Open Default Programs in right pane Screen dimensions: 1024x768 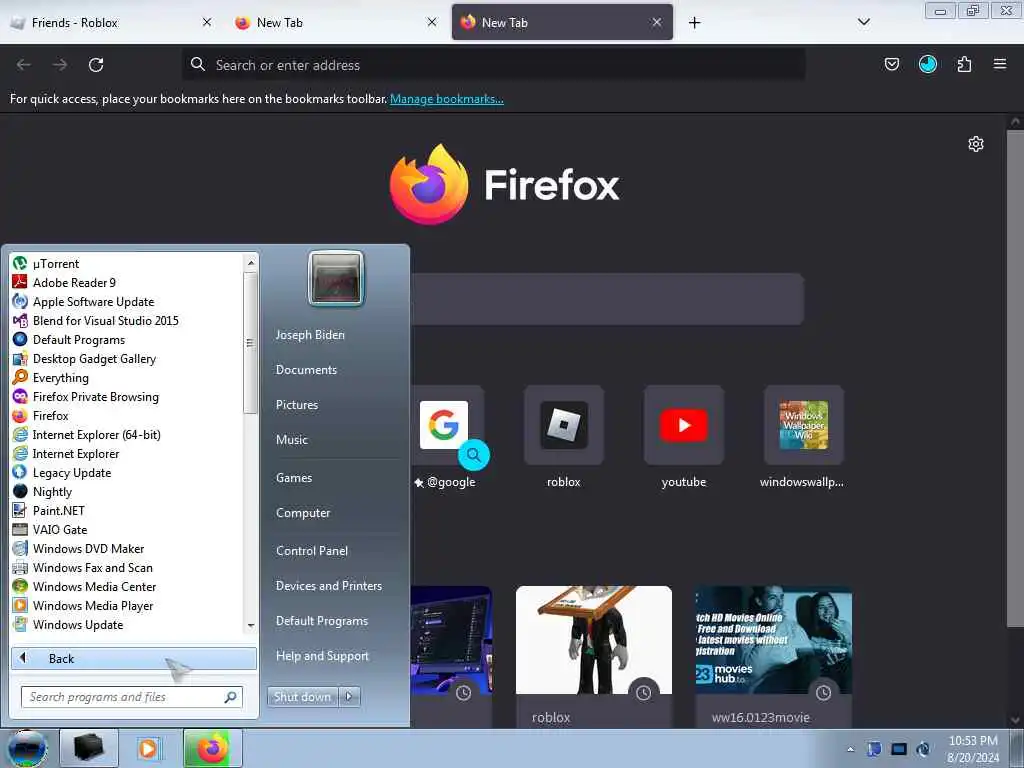pyautogui.click(x=322, y=621)
